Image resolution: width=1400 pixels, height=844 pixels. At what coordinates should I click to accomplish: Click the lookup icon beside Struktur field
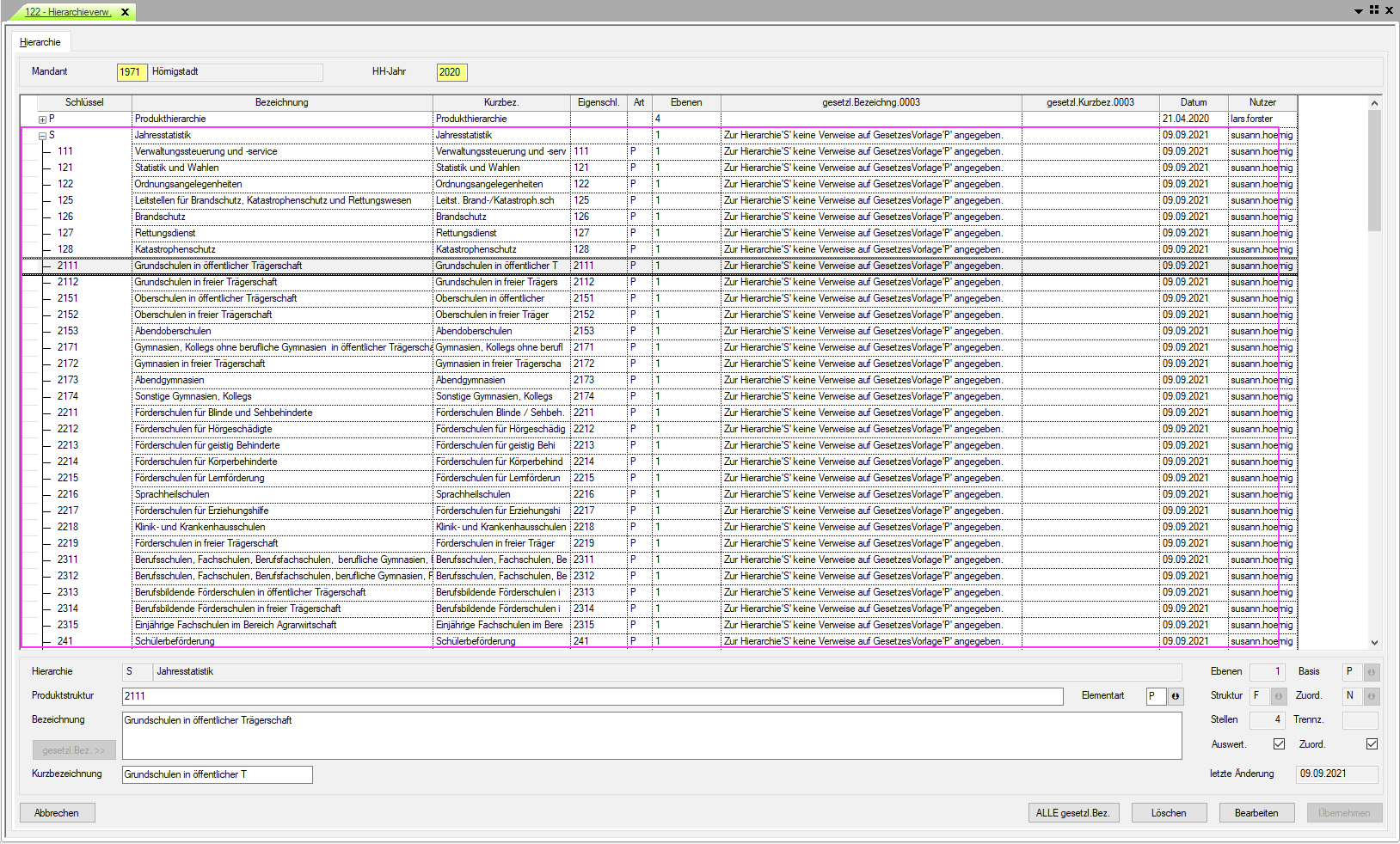point(1279,696)
